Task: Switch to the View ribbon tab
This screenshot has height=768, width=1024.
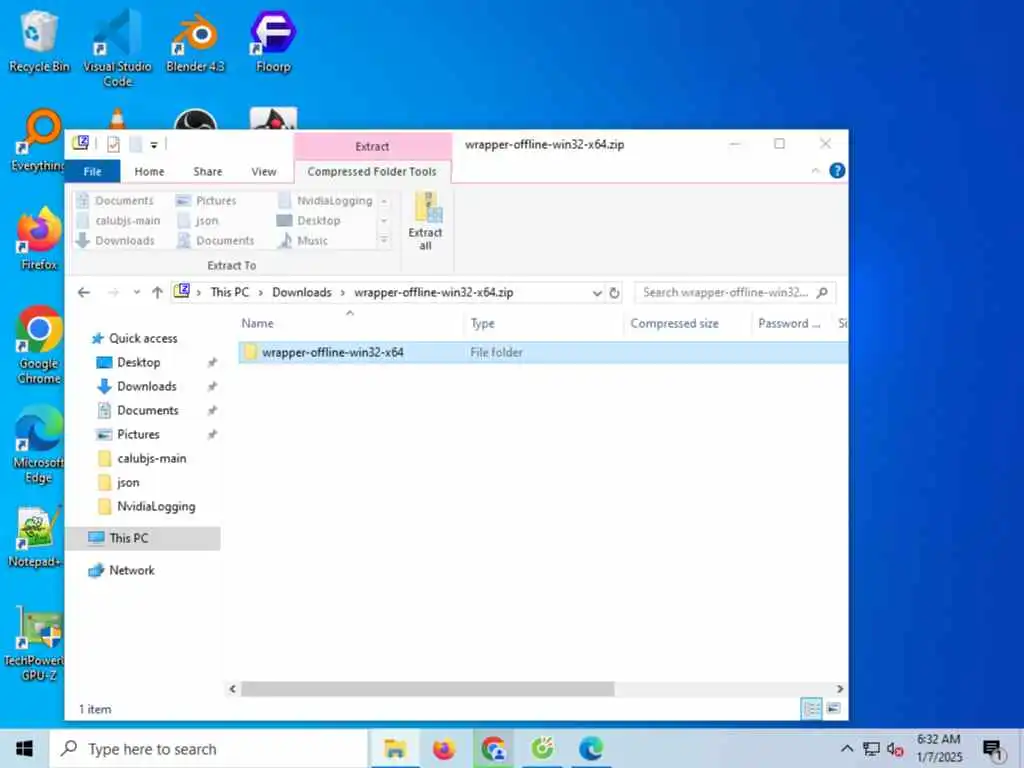Action: [x=264, y=171]
